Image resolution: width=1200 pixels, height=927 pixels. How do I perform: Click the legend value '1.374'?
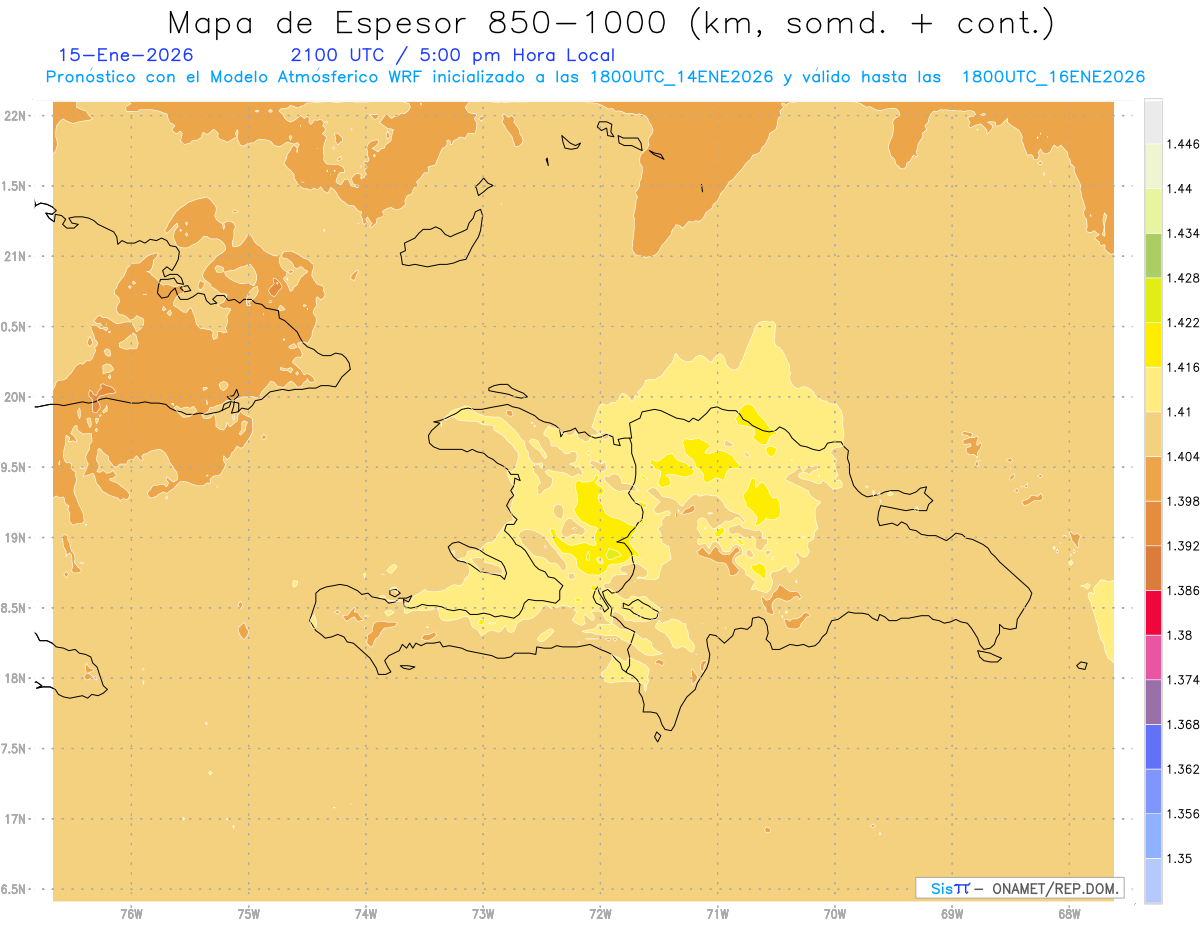click(1183, 680)
